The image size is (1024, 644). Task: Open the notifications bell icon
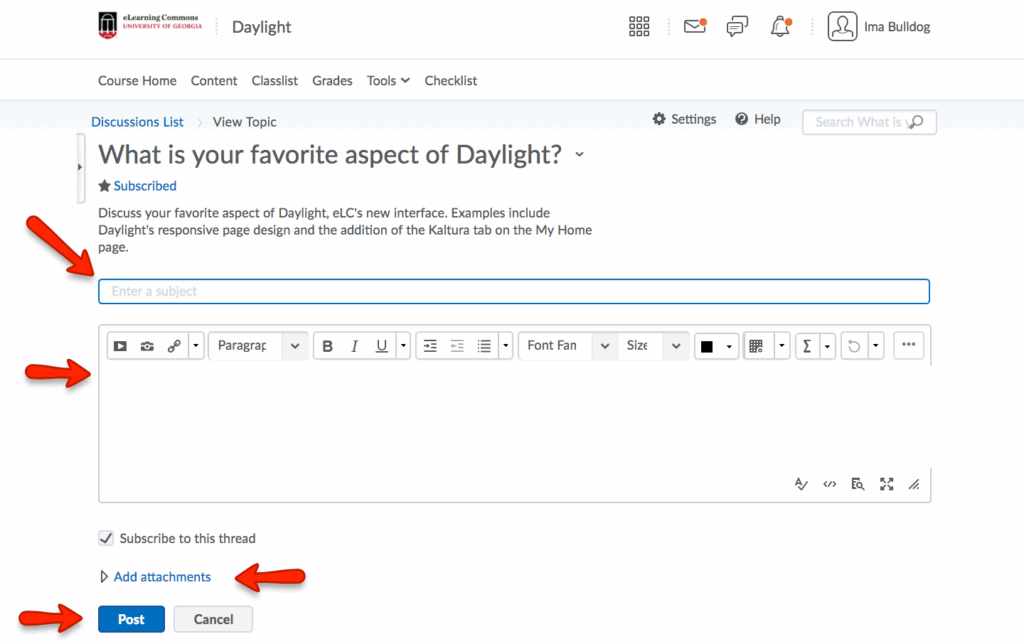pos(780,27)
